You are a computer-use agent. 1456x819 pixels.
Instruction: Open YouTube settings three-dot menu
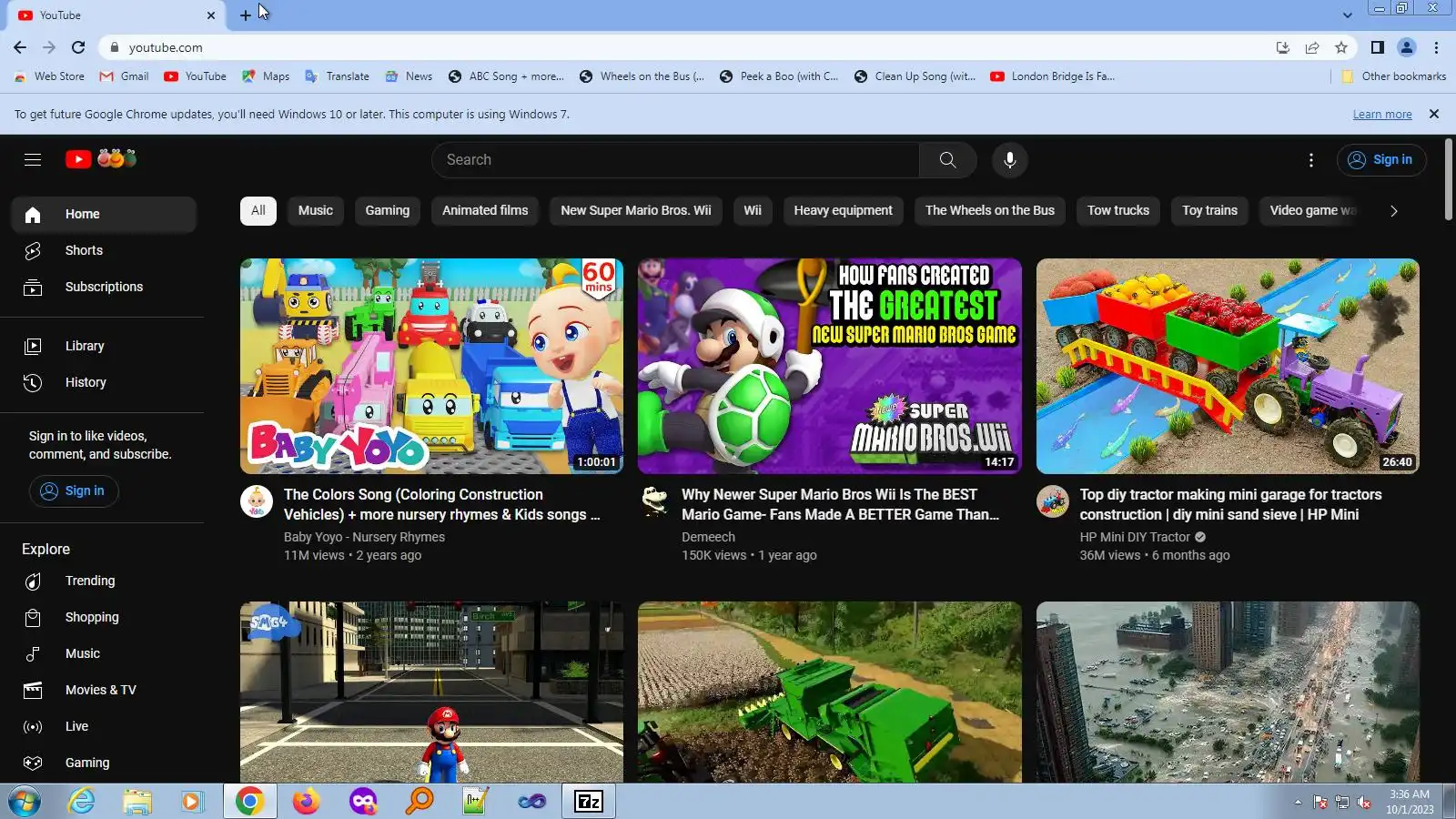[1311, 160]
